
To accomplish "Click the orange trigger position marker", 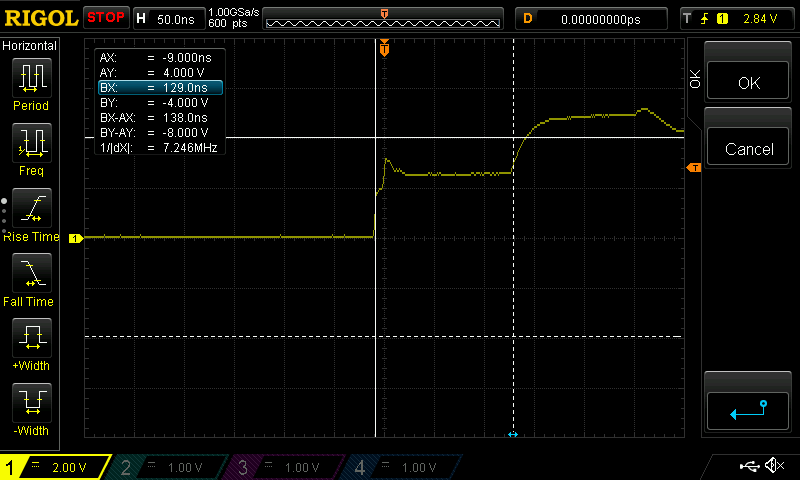I will tap(384, 49).
